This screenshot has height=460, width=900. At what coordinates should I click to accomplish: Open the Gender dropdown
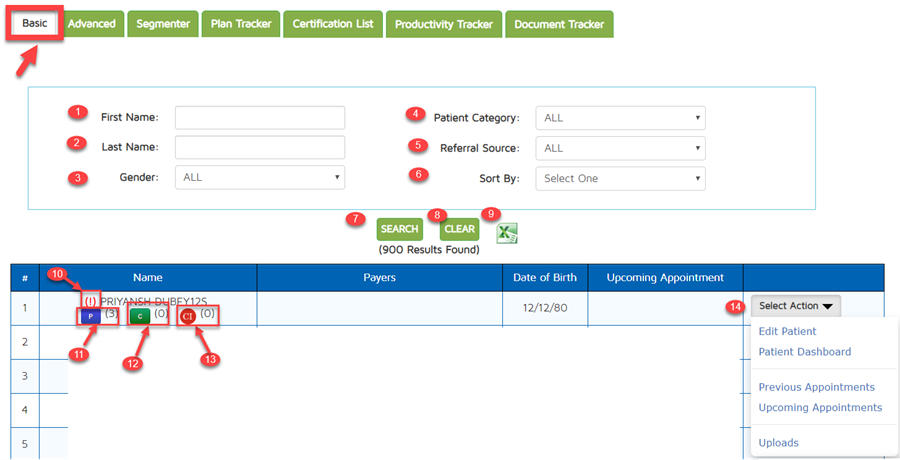coord(260,178)
